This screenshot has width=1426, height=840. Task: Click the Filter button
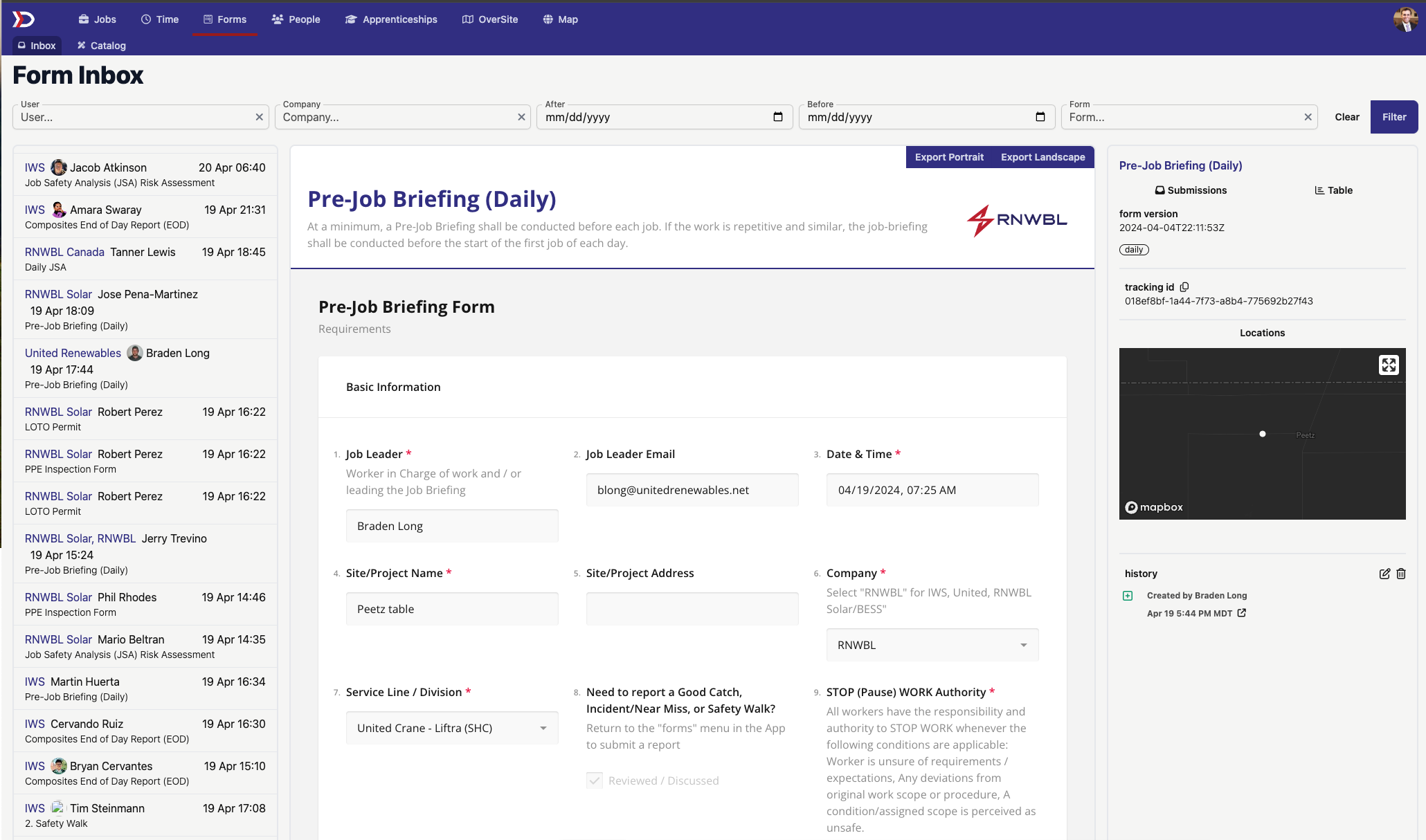[1393, 117]
